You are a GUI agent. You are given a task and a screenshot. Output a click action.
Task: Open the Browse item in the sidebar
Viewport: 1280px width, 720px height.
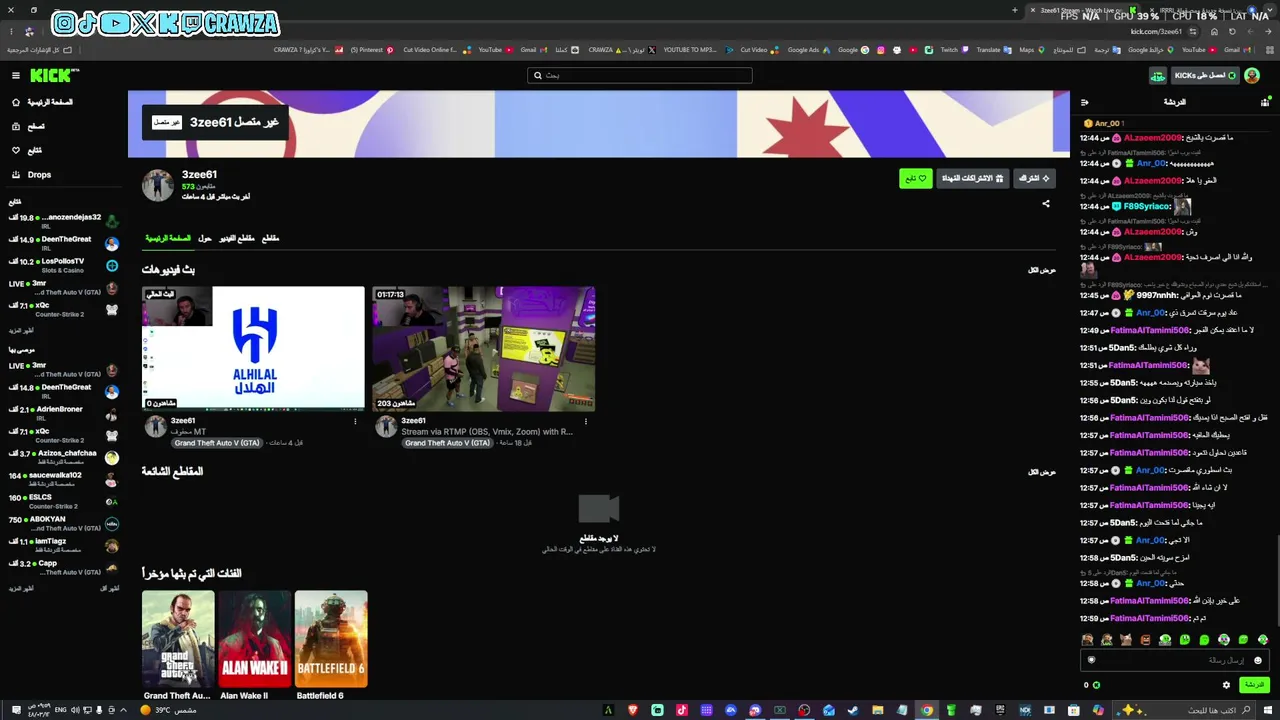pos(28,127)
